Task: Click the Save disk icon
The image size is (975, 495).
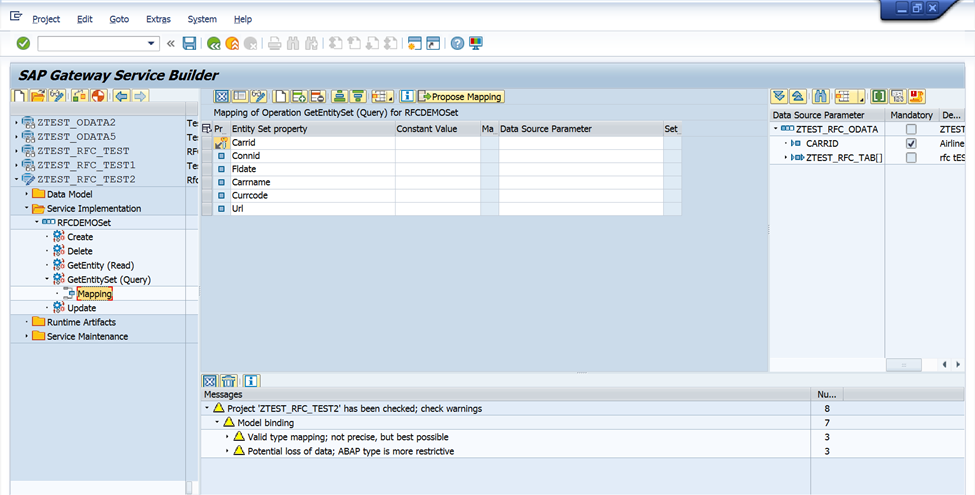Action: pyautogui.click(x=190, y=43)
